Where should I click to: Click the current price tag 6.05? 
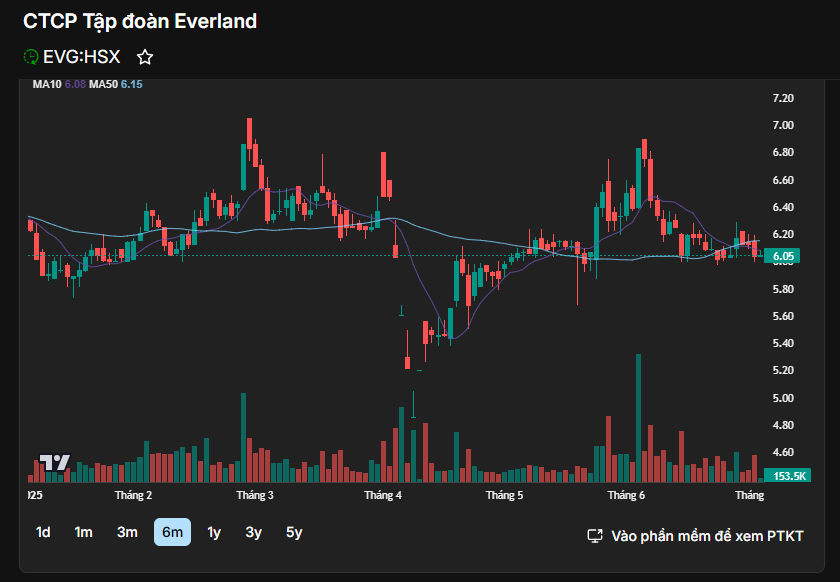click(x=783, y=256)
